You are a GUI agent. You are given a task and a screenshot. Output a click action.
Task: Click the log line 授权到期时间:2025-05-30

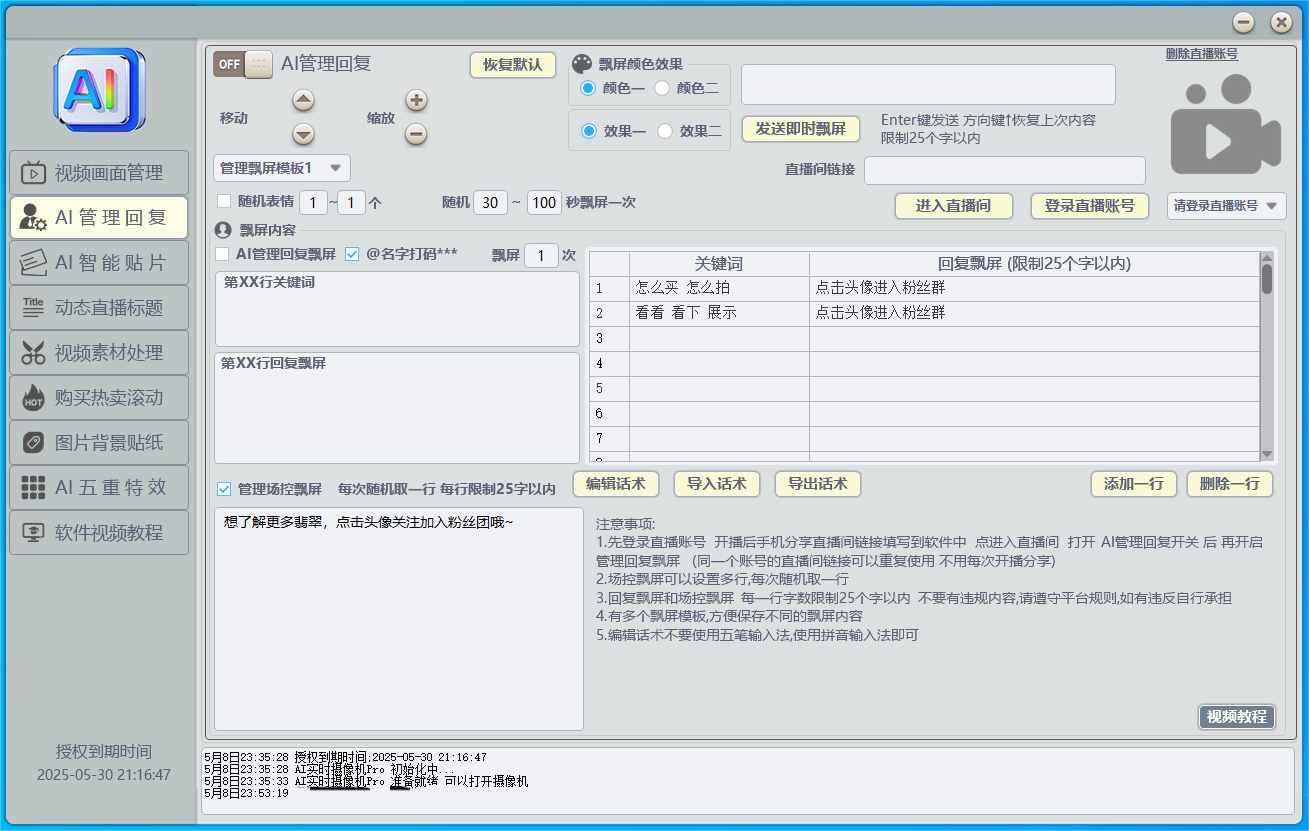point(345,757)
